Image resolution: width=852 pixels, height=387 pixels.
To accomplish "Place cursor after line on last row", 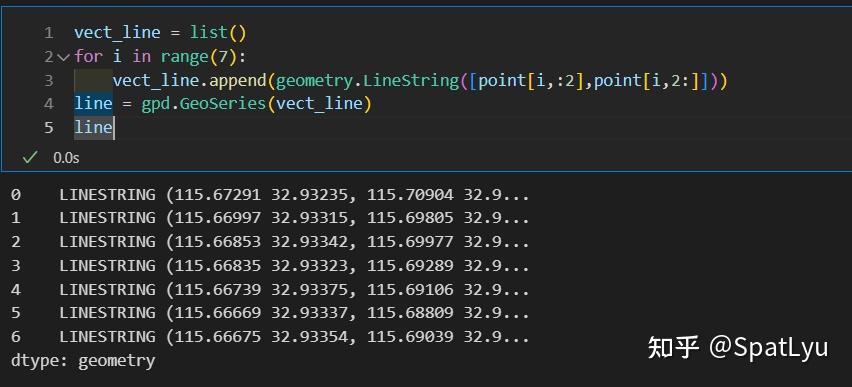I will point(114,128).
